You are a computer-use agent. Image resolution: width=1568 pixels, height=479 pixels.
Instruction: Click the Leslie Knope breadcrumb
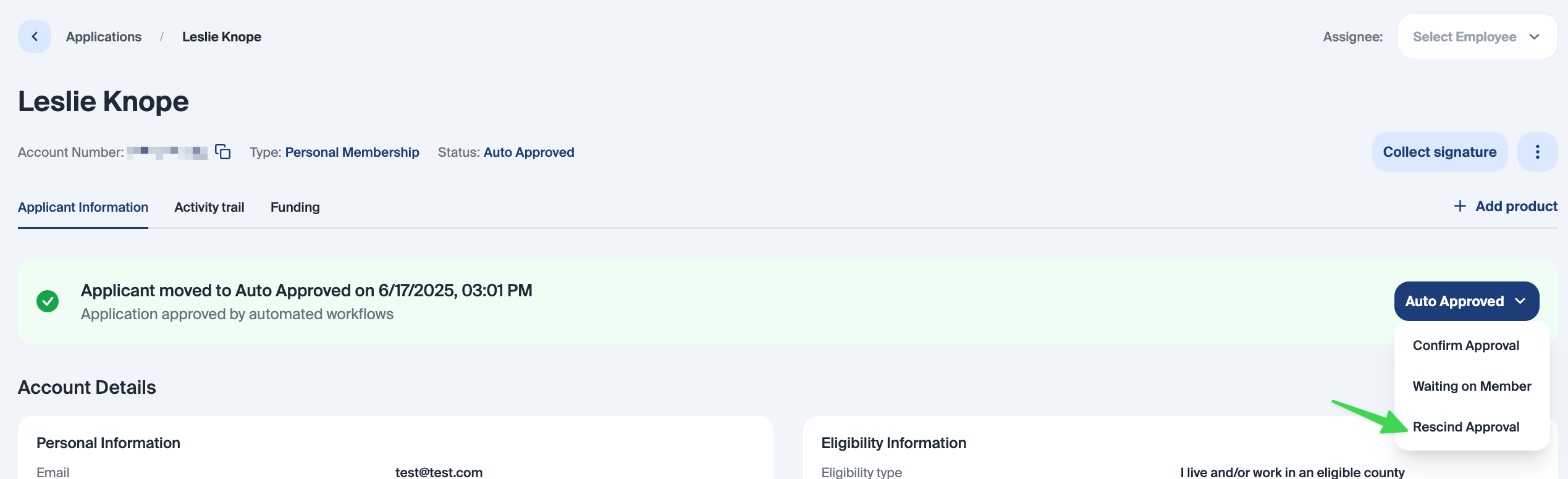pyautogui.click(x=221, y=37)
